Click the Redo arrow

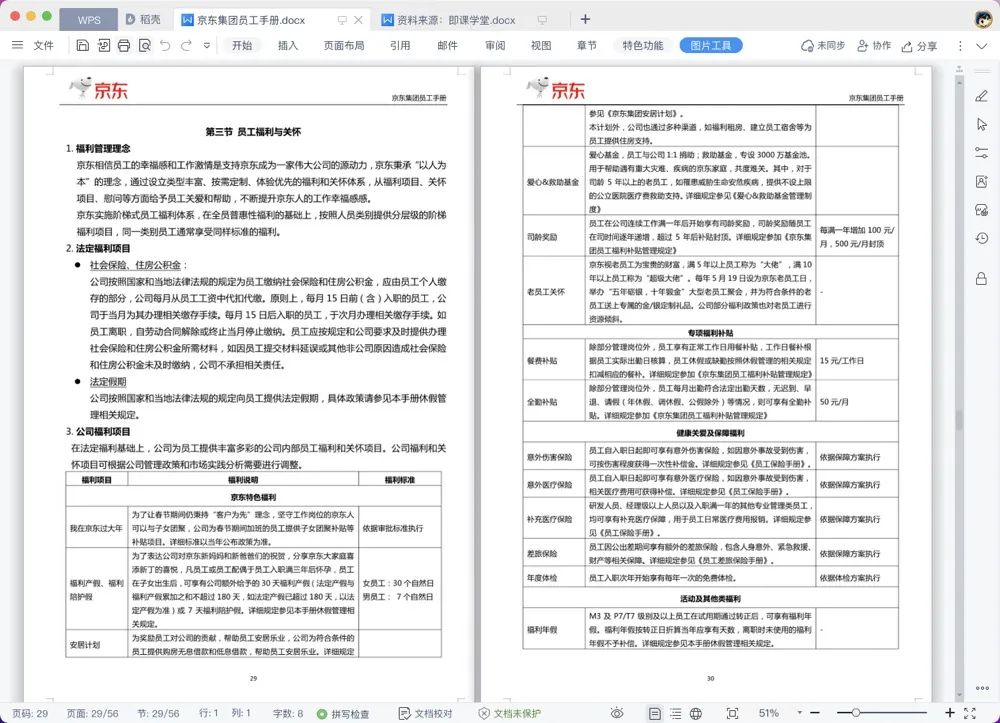tap(186, 45)
